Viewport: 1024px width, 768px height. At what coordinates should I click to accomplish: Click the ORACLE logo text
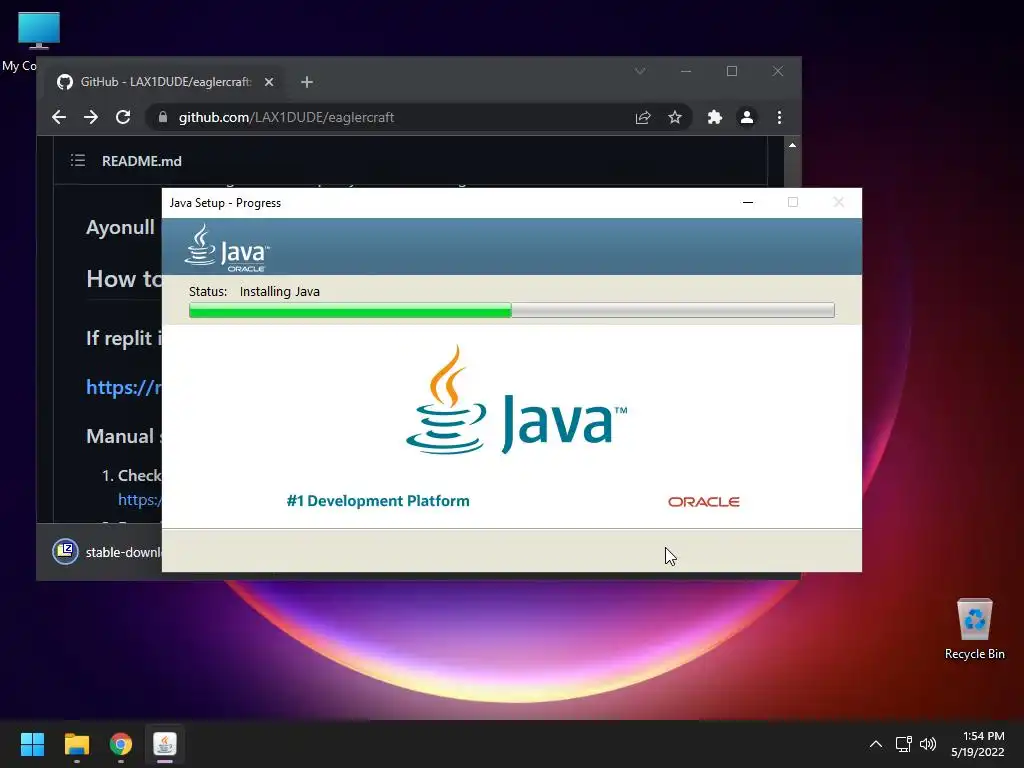(x=703, y=502)
